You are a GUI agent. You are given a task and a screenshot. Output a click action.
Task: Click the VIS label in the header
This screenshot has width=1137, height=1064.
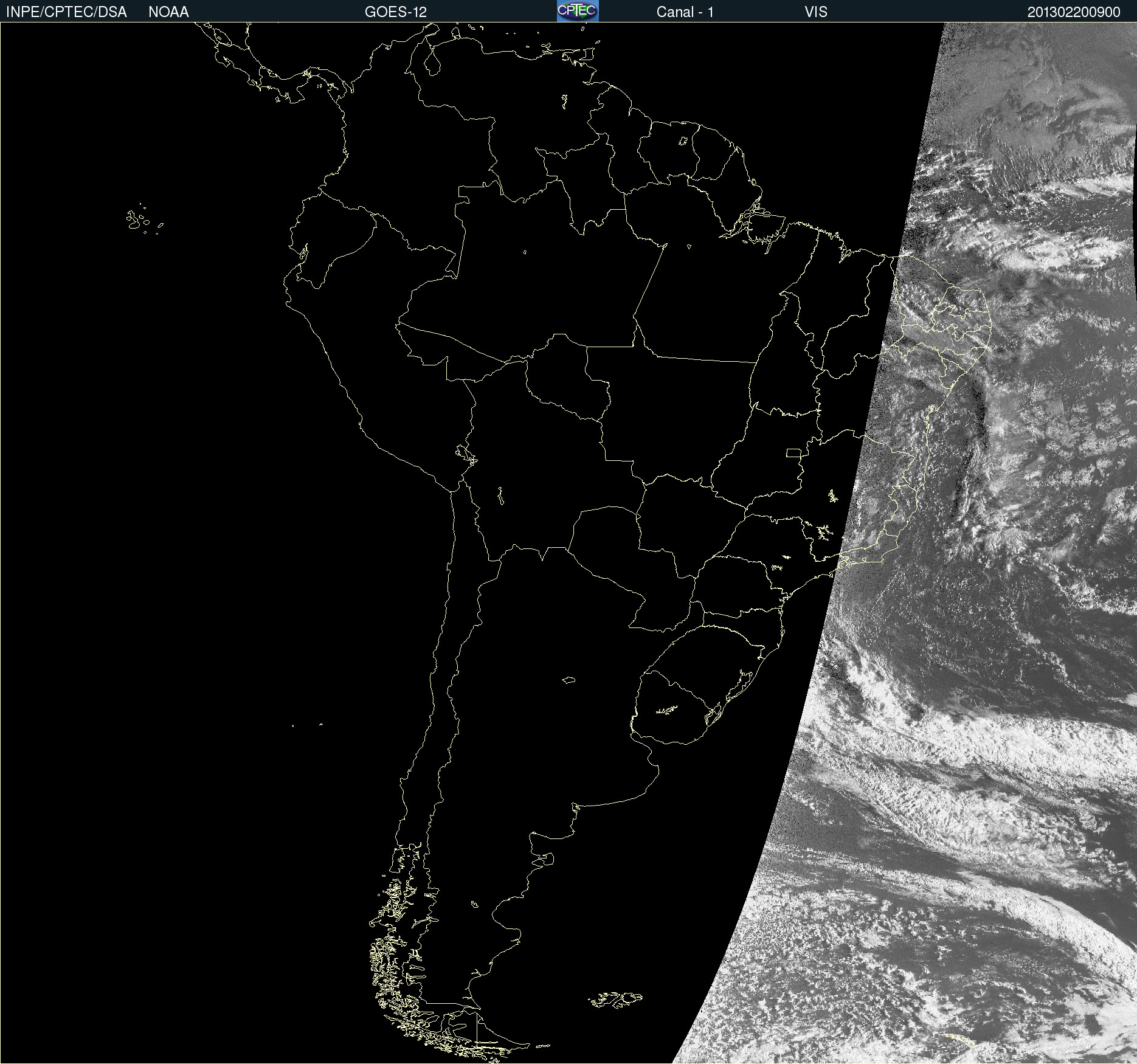tap(816, 12)
